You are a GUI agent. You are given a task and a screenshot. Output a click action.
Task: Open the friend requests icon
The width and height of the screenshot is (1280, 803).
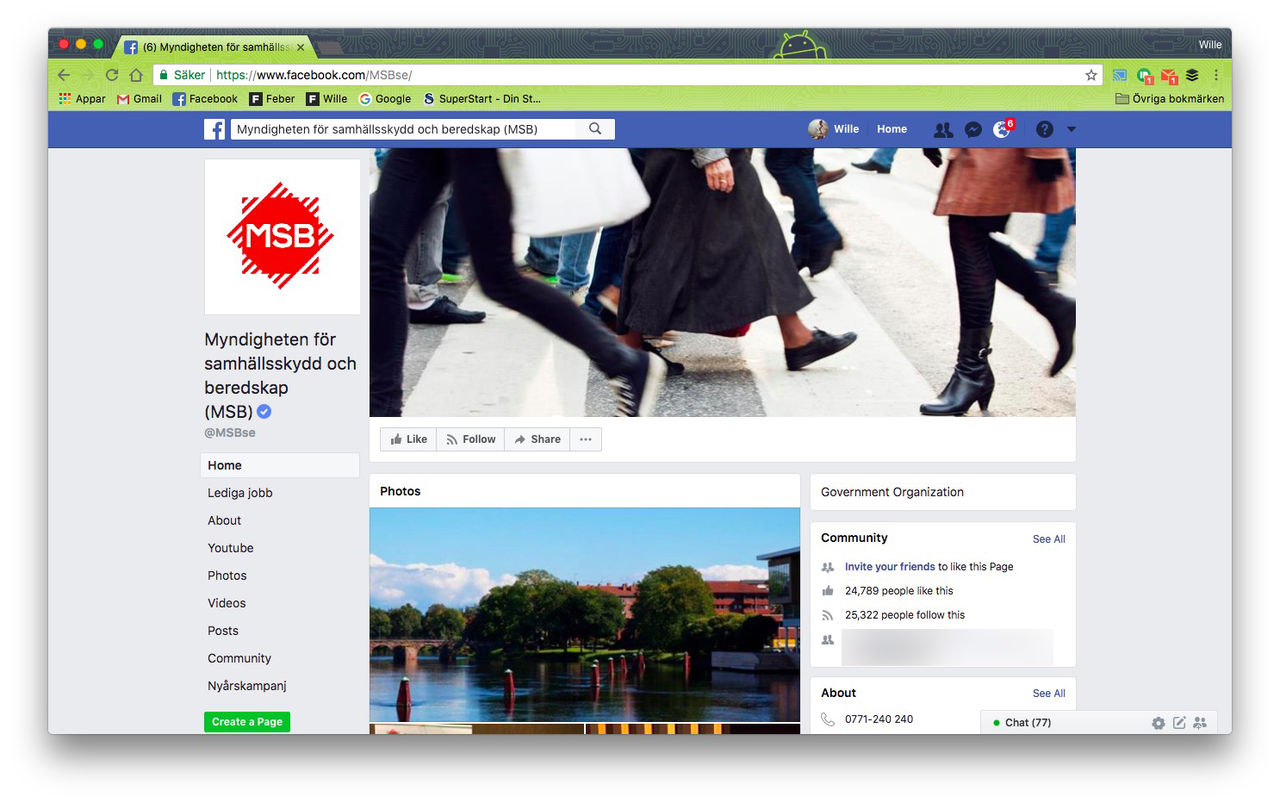943,129
